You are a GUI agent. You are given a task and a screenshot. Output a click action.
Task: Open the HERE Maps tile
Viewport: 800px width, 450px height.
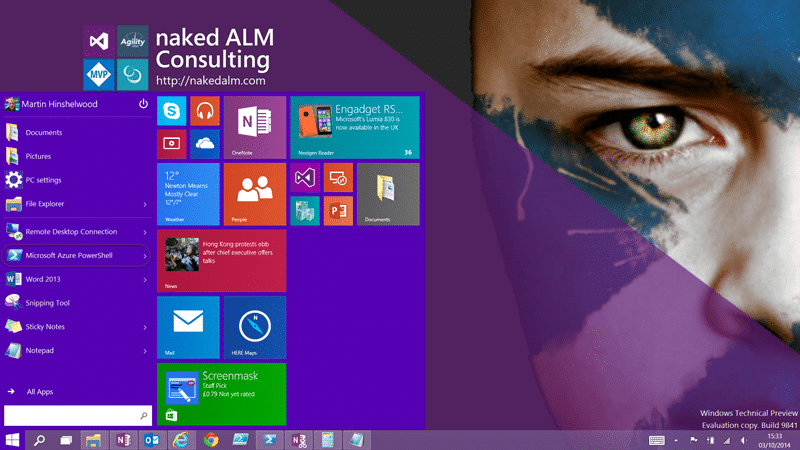coord(255,328)
